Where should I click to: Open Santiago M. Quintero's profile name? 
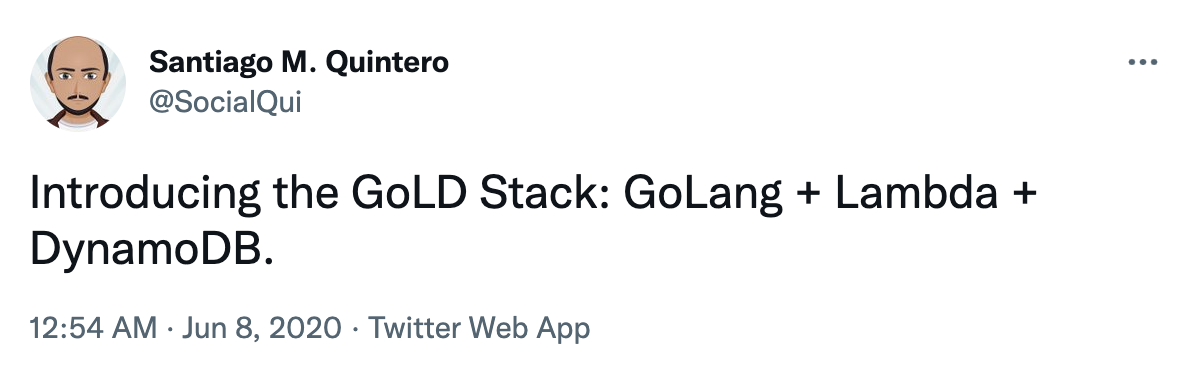[298, 62]
